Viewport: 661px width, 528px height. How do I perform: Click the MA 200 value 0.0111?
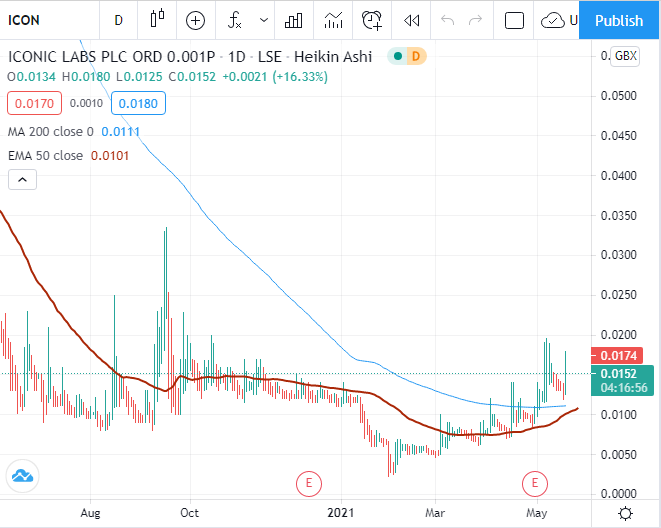coord(121,132)
